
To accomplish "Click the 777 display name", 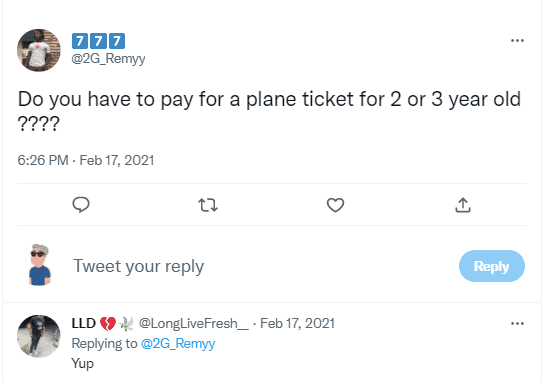I will tap(98, 41).
